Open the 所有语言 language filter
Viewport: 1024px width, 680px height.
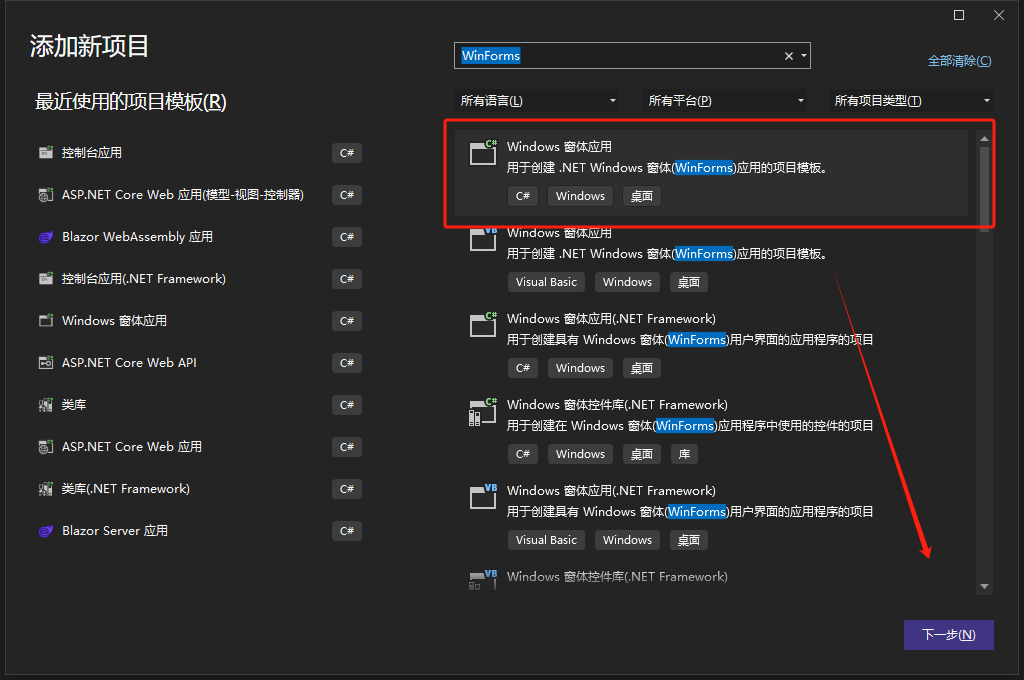pos(537,101)
